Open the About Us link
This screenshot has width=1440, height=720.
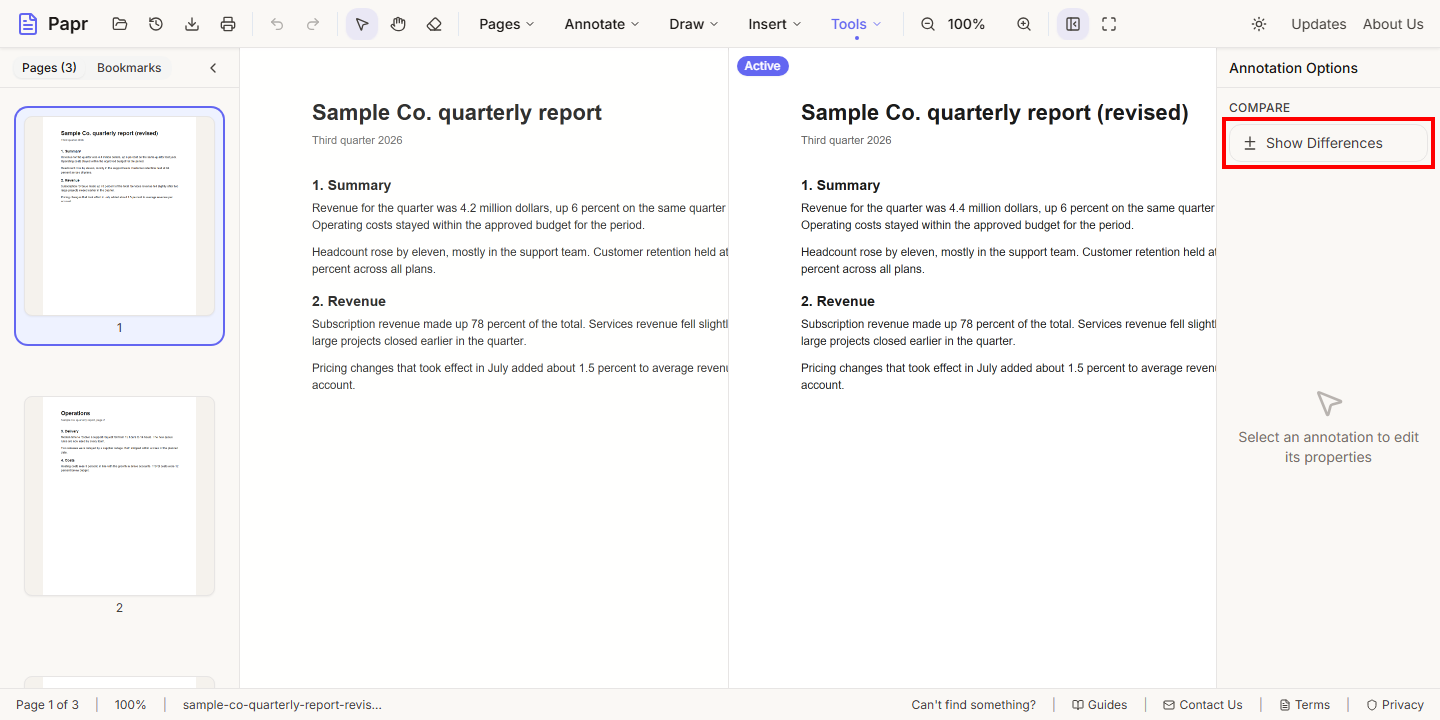click(1393, 24)
